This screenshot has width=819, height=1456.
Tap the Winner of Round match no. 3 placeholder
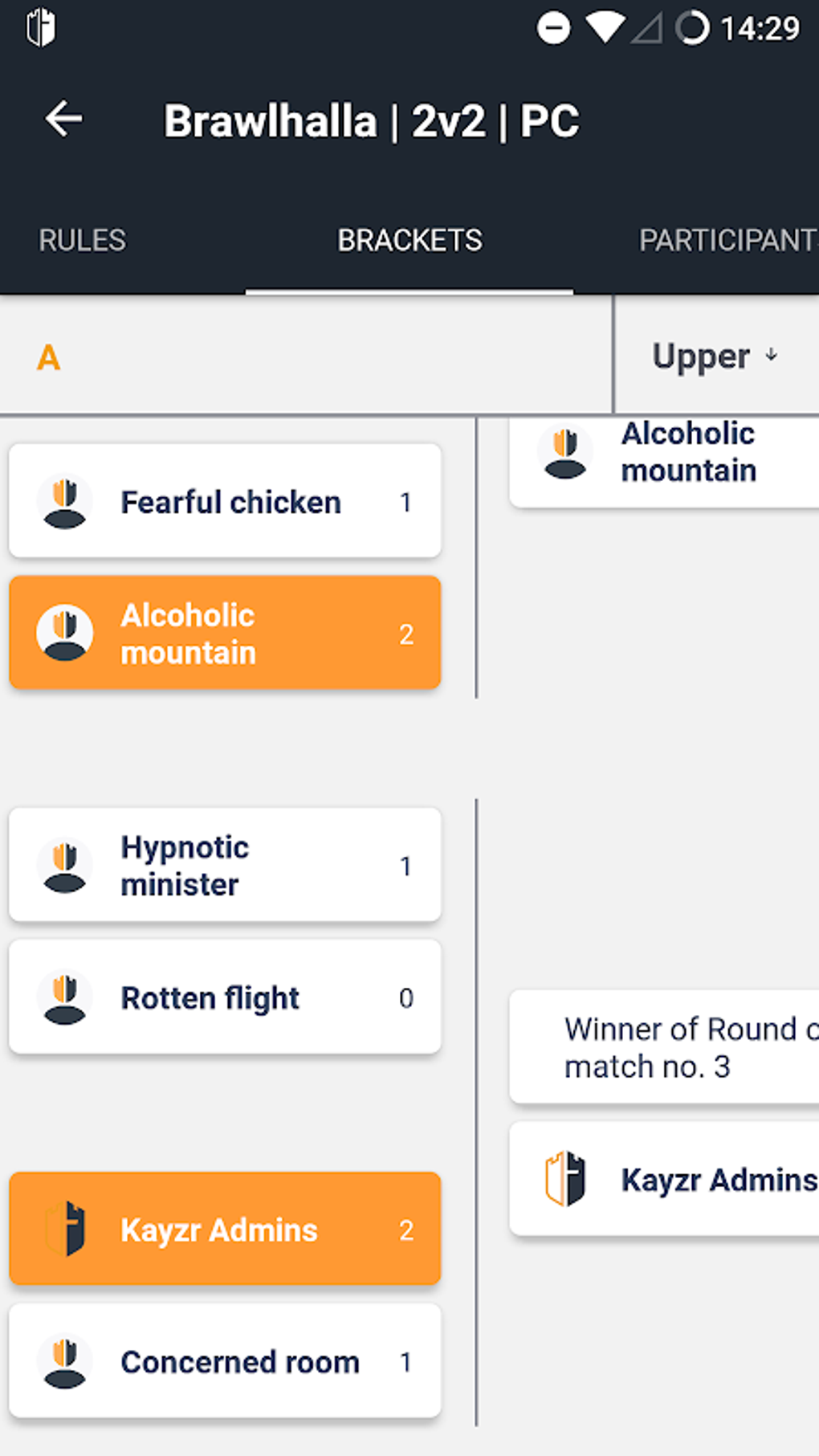click(664, 1047)
